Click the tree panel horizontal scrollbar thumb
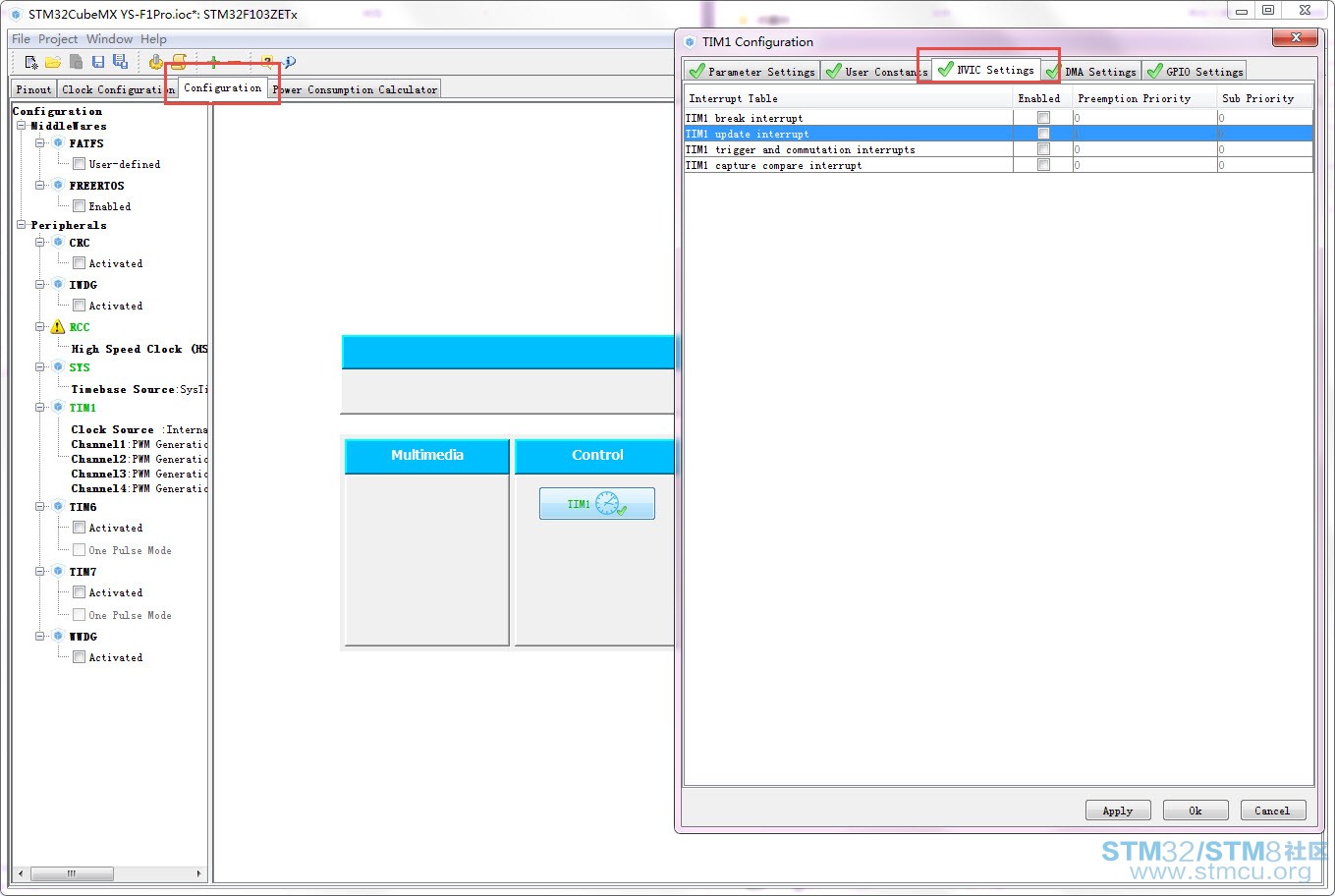Viewport: 1335px width, 896px height. click(x=71, y=872)
